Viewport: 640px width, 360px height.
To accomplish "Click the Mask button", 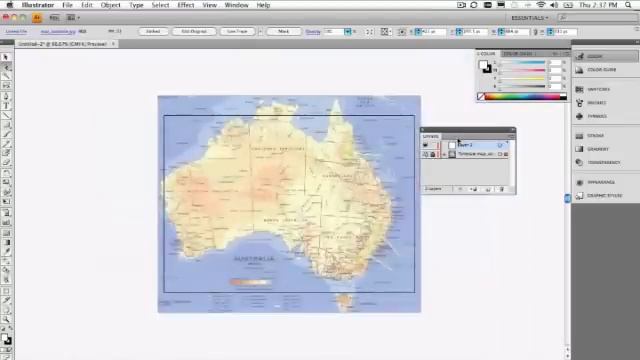I will tap(284, 31).
